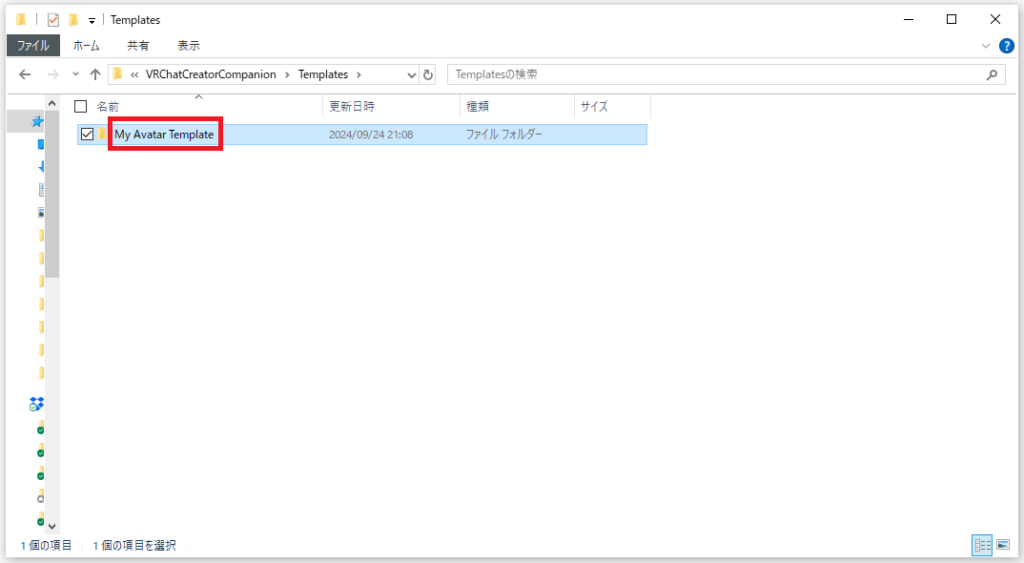The image size is (1024, 563).
Task: Navigate to VRChatCreatorCompanion breadcrumb
Action: pos(210,74)
